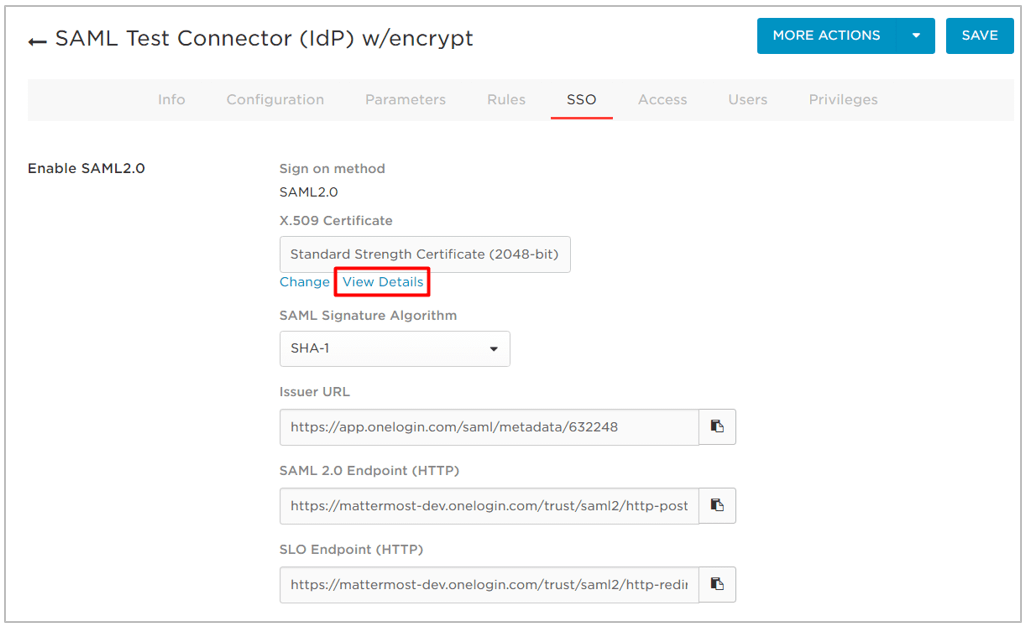The image size is (1024, 629).
Task: Open the SAML Signature Algorithm dropdown
Action: click(394, 348)
